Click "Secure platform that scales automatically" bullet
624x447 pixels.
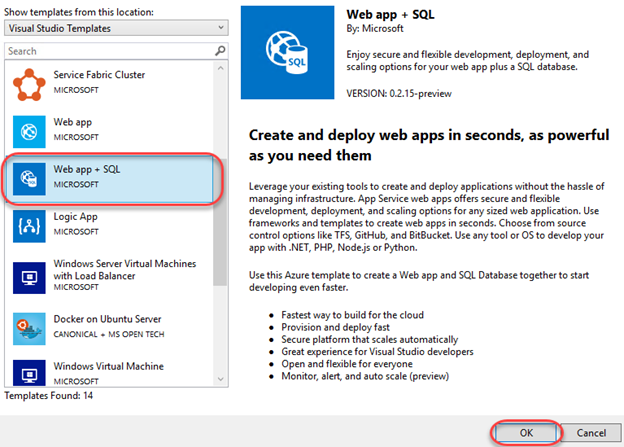370,340
